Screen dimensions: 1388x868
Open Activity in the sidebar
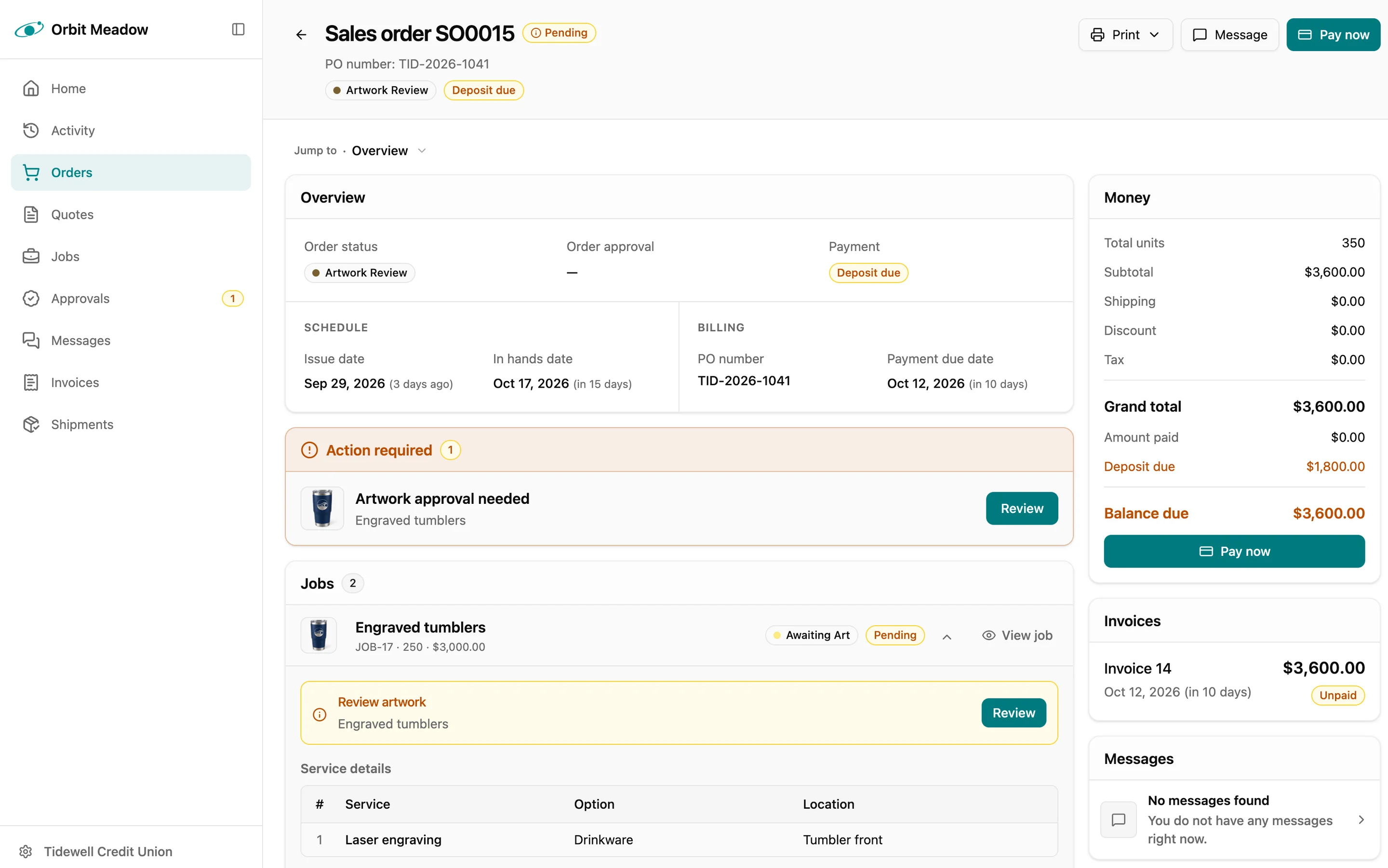[131, 131]
